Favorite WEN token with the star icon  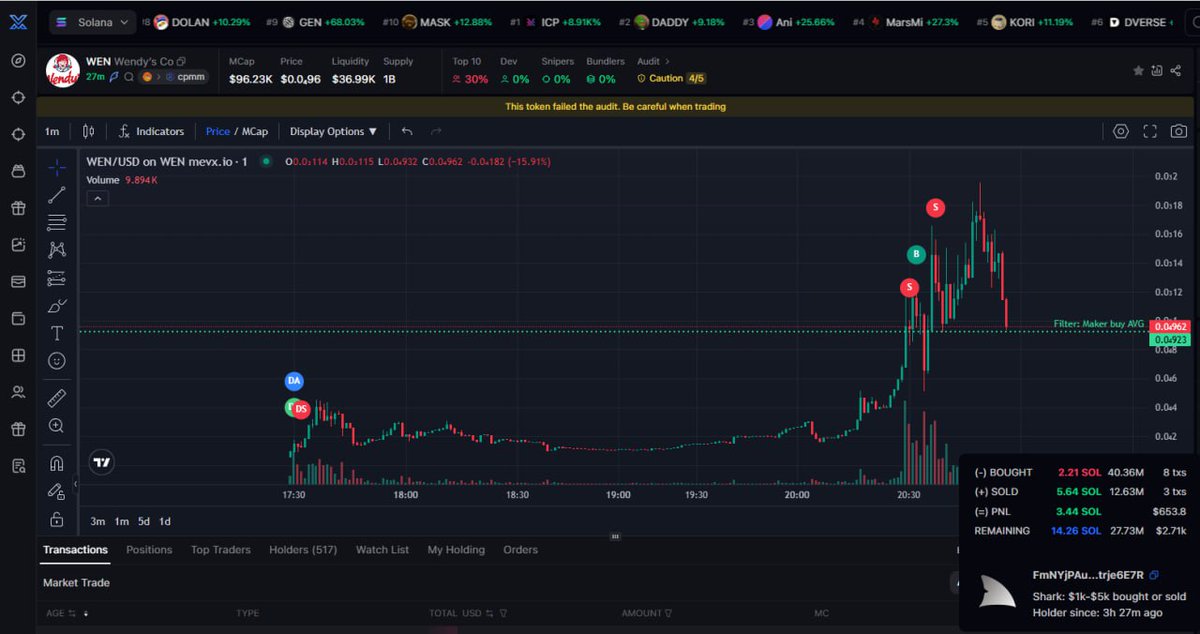coord(1138,71)
